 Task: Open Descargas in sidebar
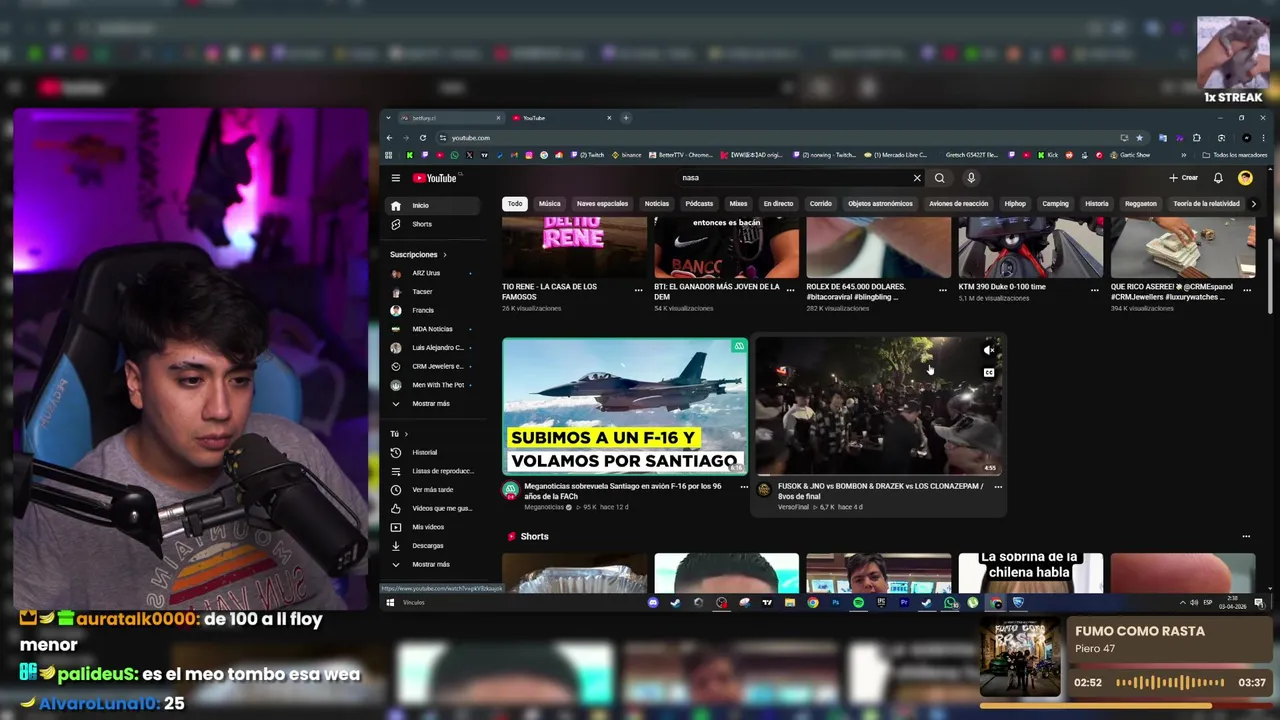coord(435,546)
